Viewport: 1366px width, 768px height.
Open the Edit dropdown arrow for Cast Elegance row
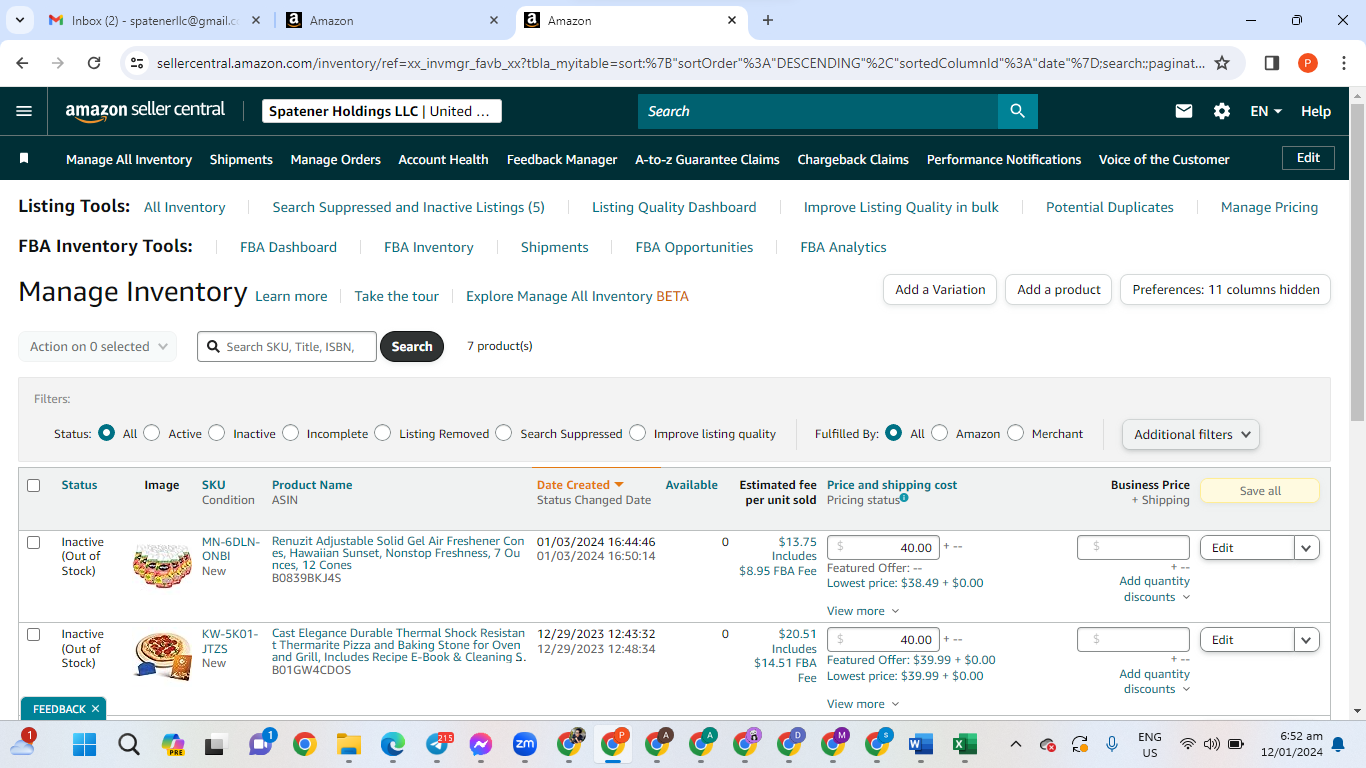coord(1307,640)
